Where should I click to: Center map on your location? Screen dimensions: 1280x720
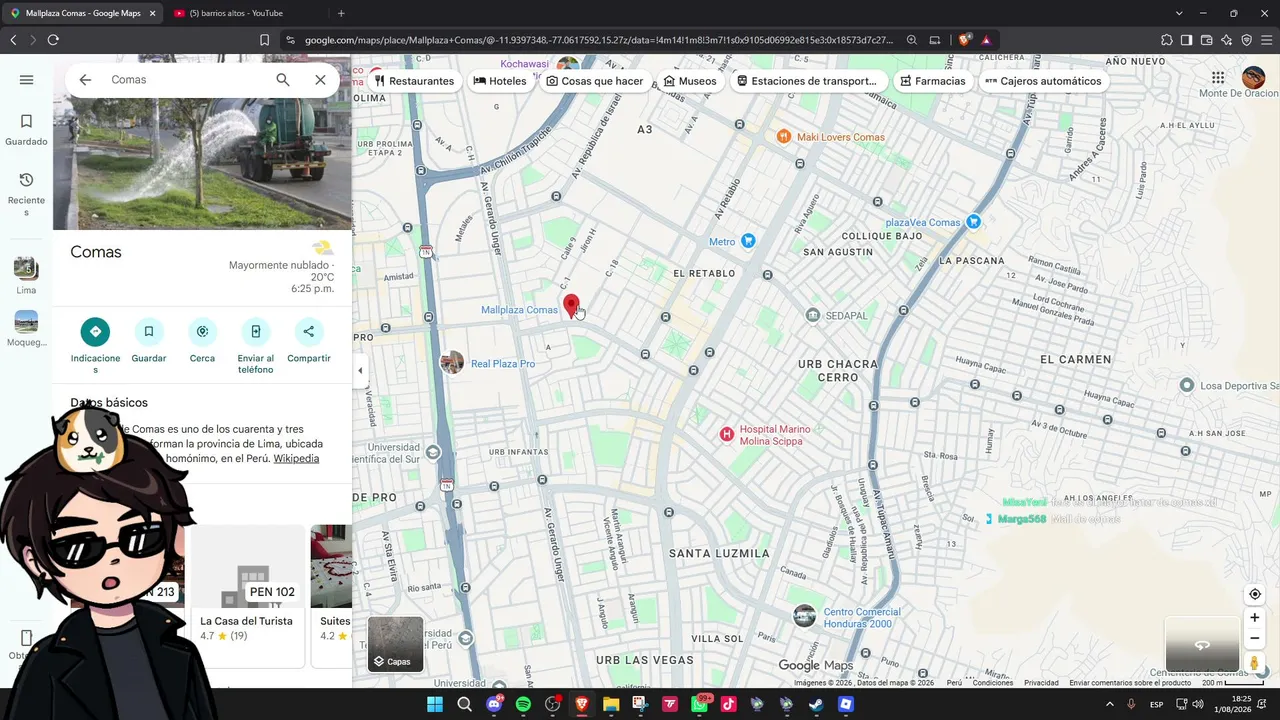point(1255,594)
